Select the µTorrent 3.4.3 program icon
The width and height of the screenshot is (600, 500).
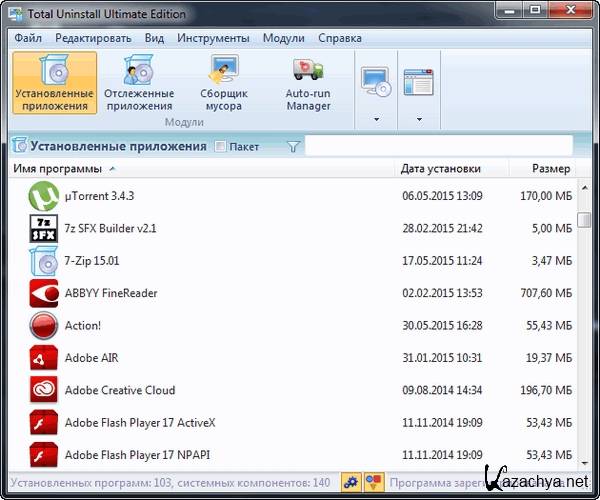(45, 196)
